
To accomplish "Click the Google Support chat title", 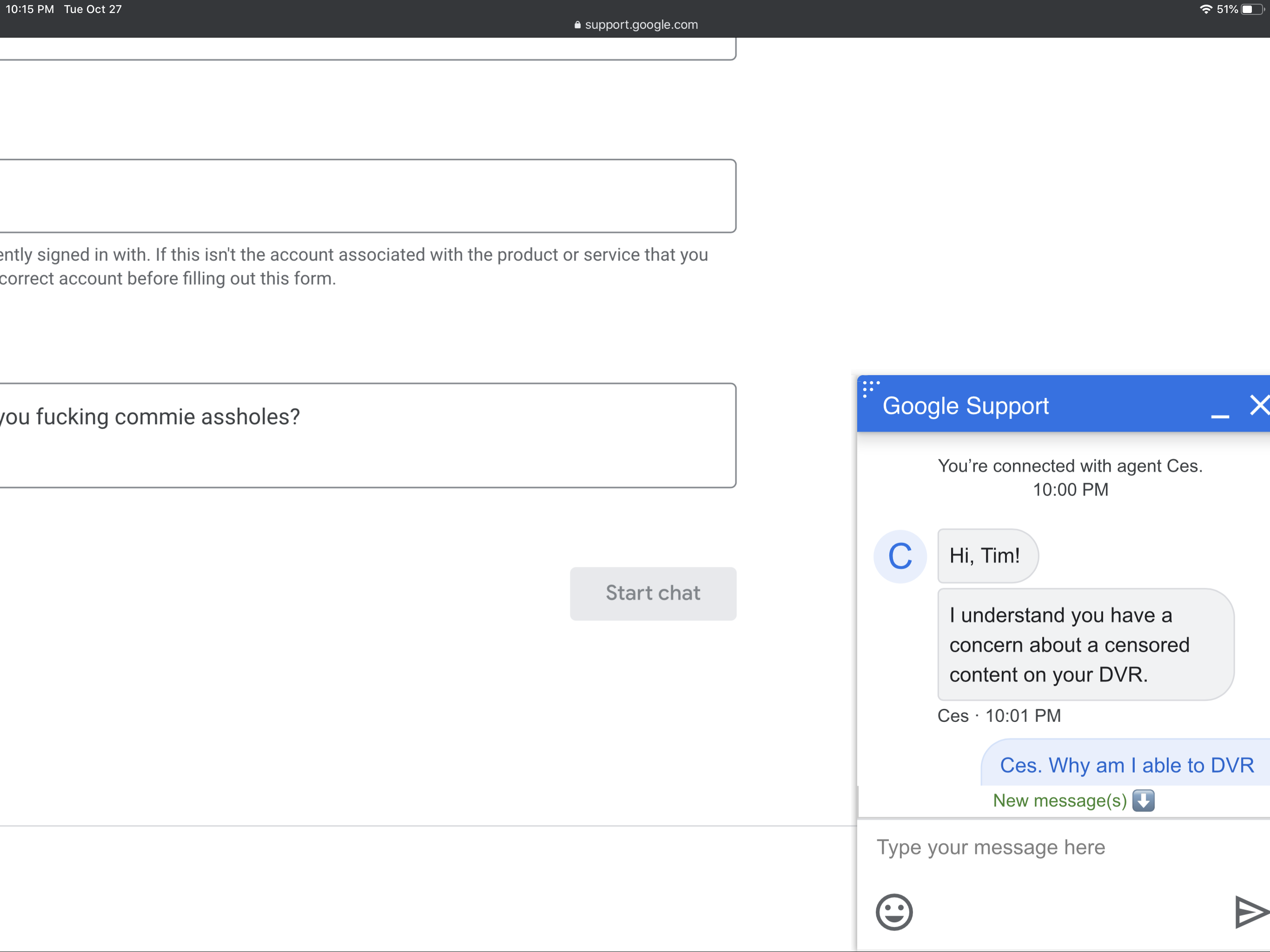I will pyautogui.click(x=965, y=406).
